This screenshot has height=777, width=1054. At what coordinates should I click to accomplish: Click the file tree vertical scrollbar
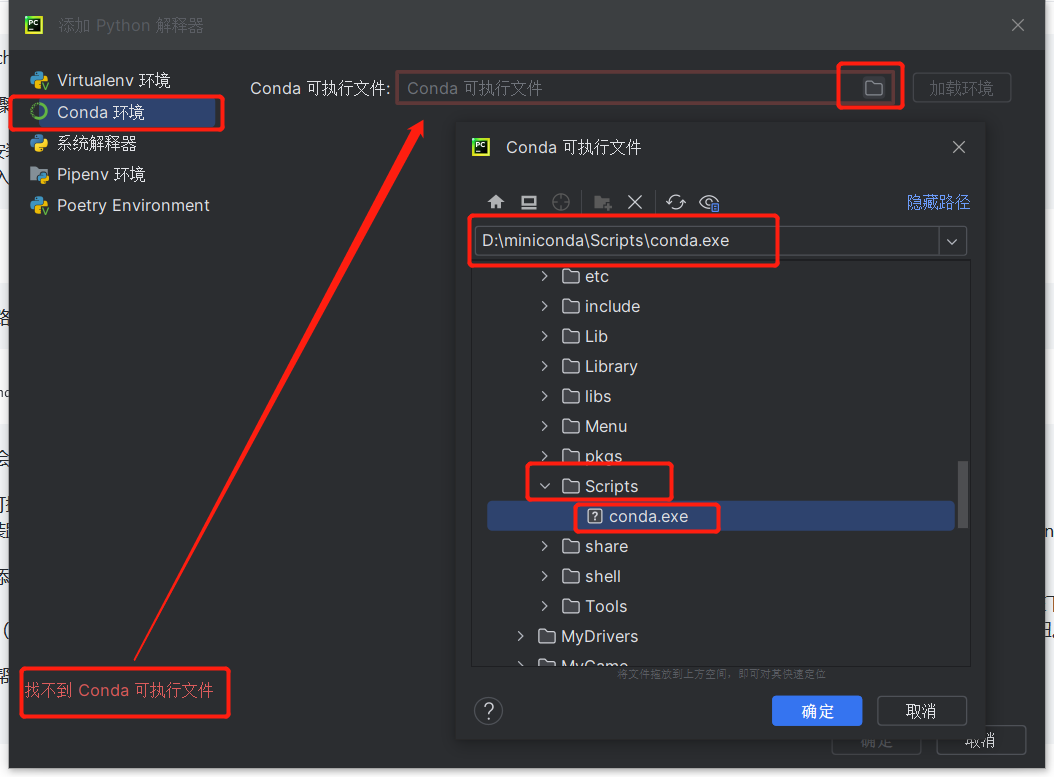click(963, 494)
